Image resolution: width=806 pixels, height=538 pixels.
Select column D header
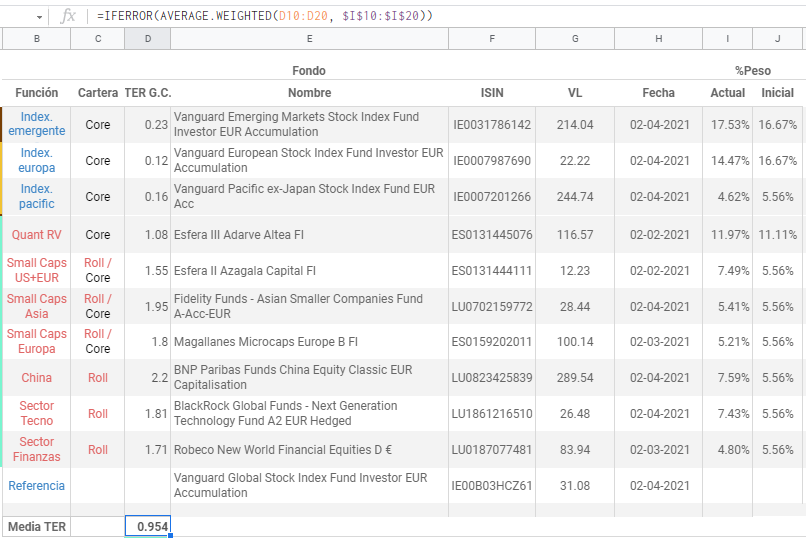point(148,38)
